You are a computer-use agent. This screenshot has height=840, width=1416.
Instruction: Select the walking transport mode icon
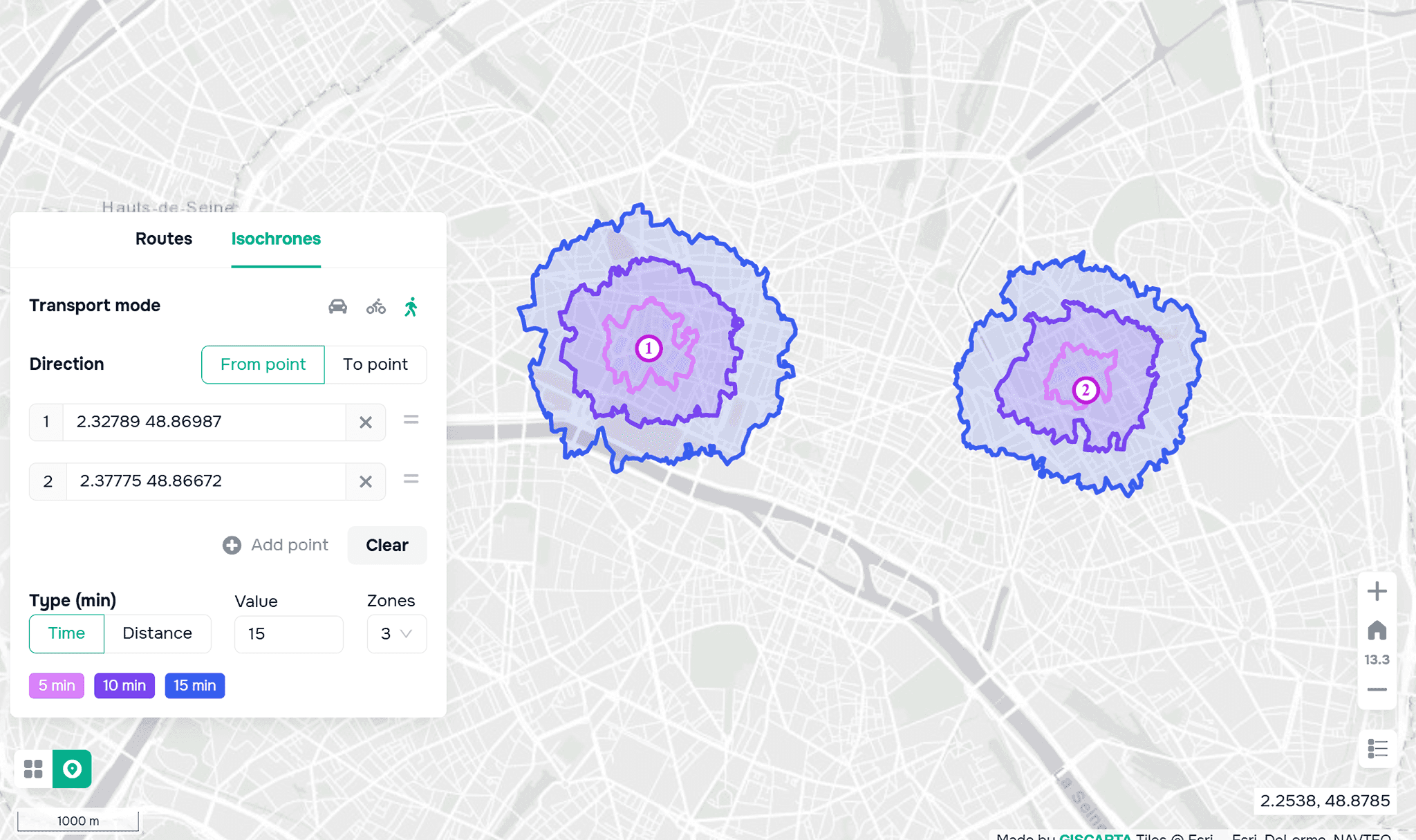pyautogui.click(x=411, y=306)
